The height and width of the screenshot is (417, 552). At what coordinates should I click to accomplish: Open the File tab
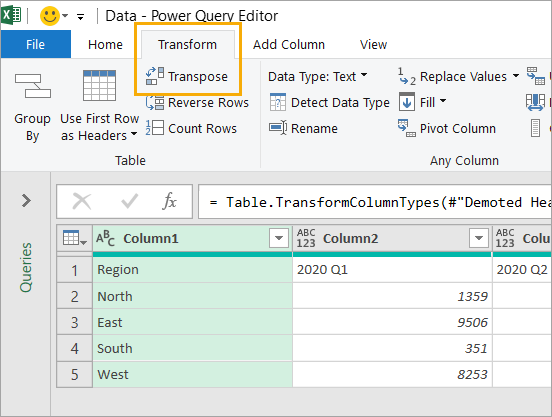(36, 44)
